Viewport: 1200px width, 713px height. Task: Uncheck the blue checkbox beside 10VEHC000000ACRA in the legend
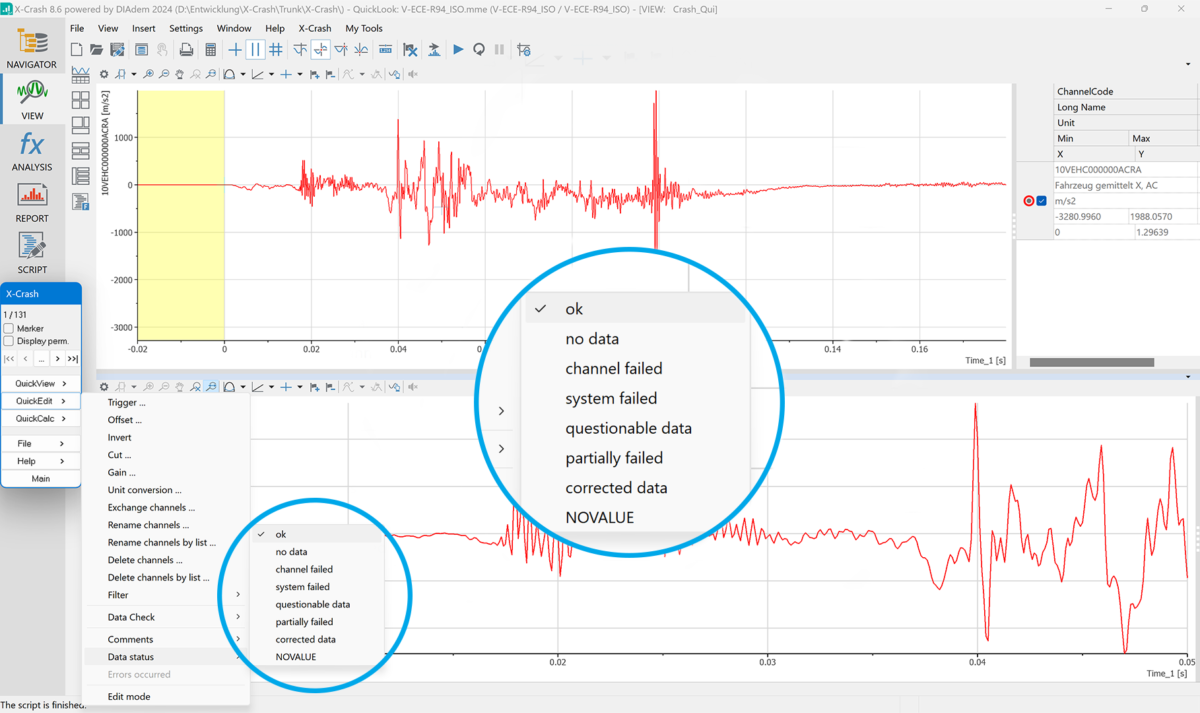pos(1042,201)
